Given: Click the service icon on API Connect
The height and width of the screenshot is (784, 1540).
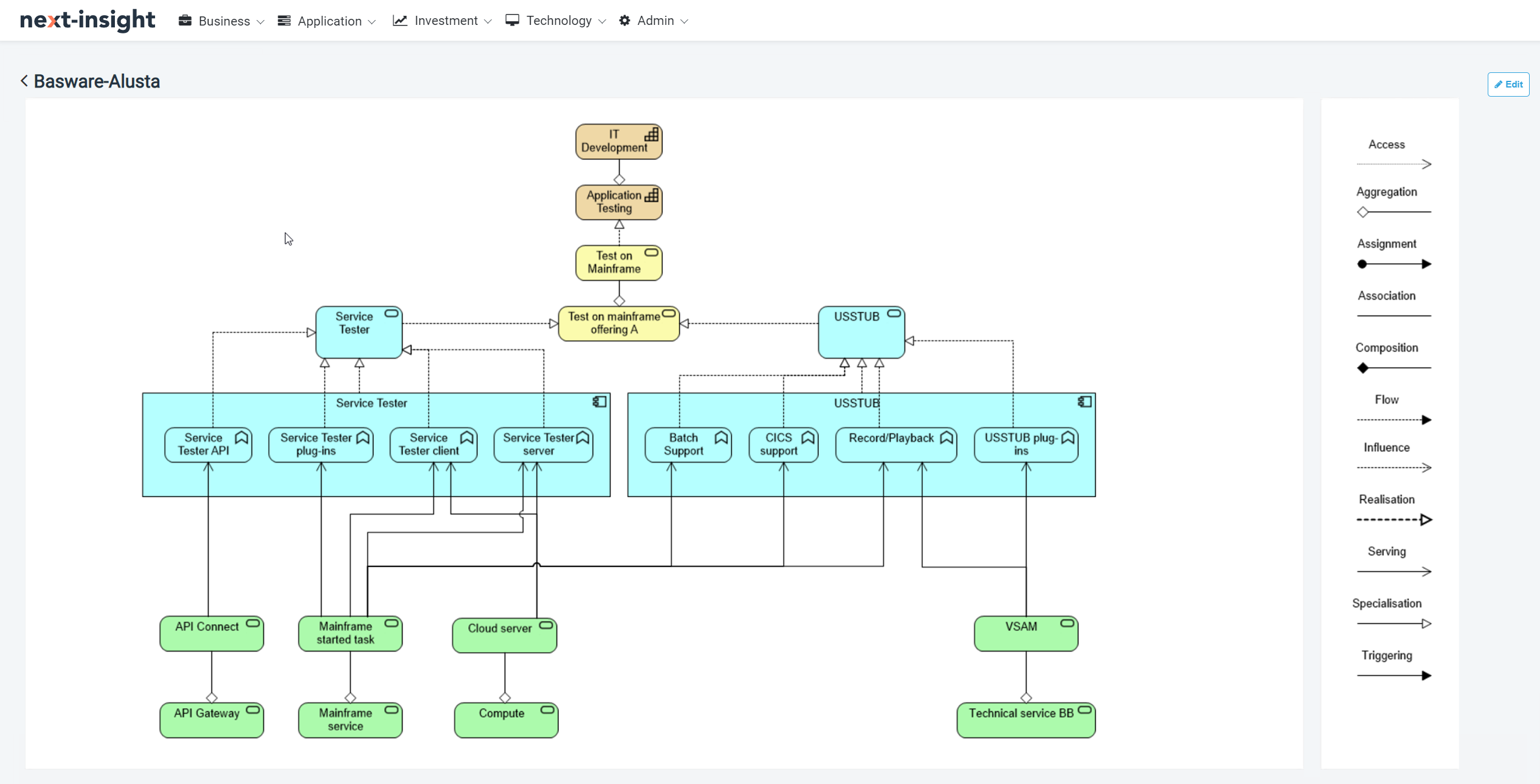Looking at the screenshot, I should pos(253,624).
